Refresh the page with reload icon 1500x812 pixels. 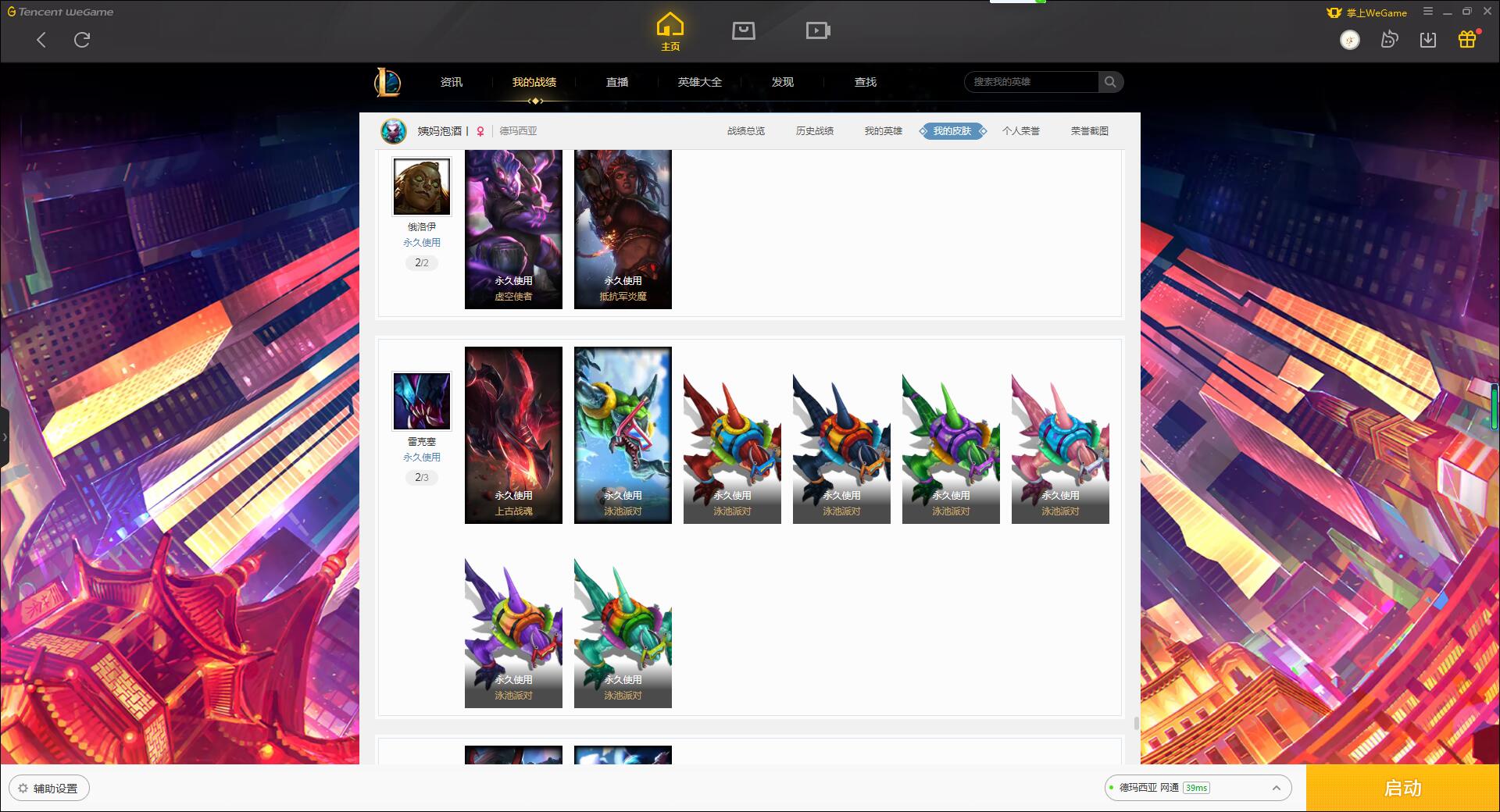pos(82,40)
